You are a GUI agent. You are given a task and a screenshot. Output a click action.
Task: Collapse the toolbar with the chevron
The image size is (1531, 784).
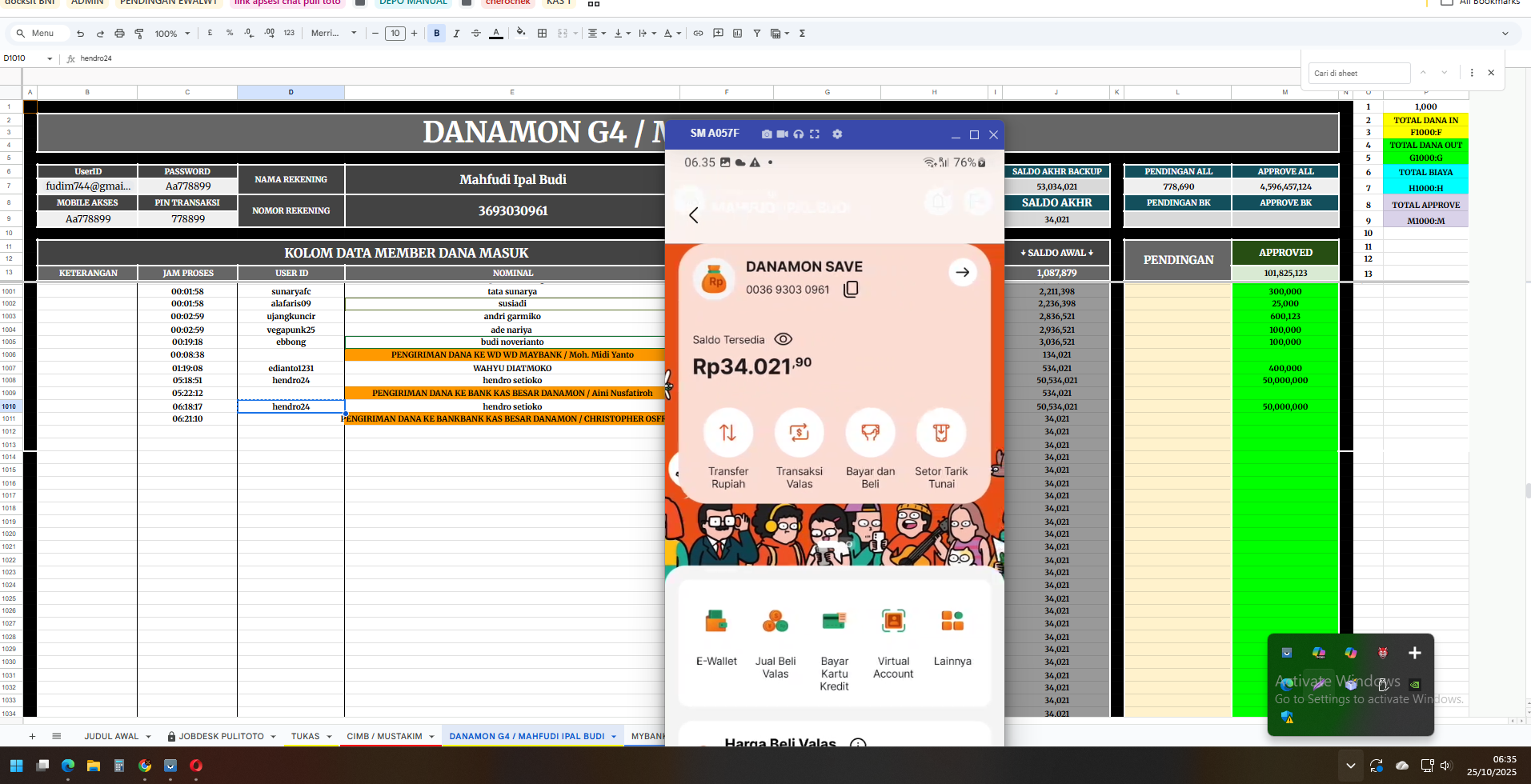point(1505,34)
